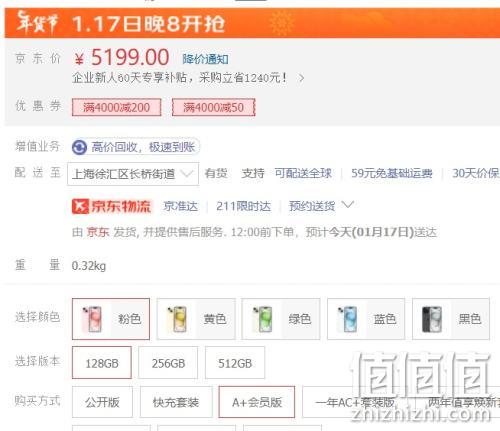500x431 pixels.
Task: Choose the 128GB storage version
Action: 102,363
